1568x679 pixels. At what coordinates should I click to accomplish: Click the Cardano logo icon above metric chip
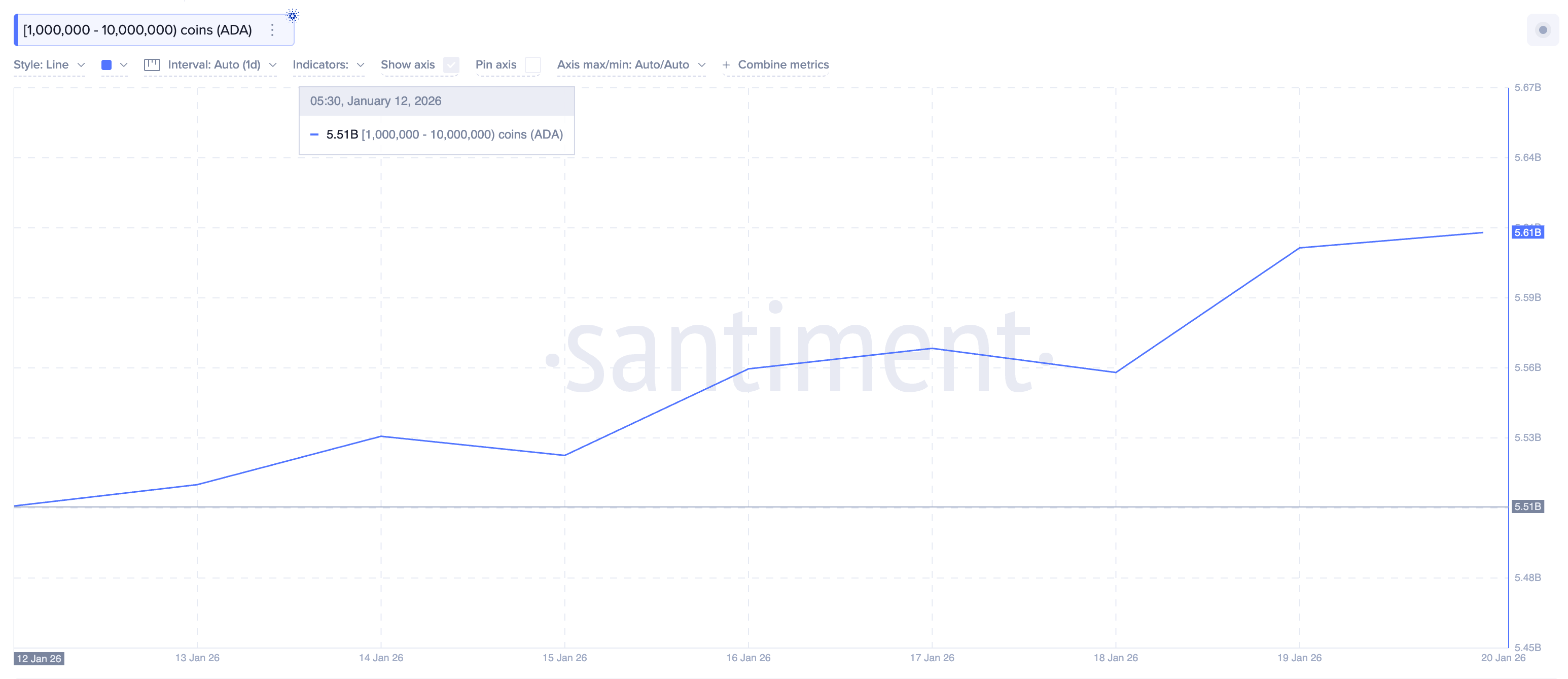point(292,15)
